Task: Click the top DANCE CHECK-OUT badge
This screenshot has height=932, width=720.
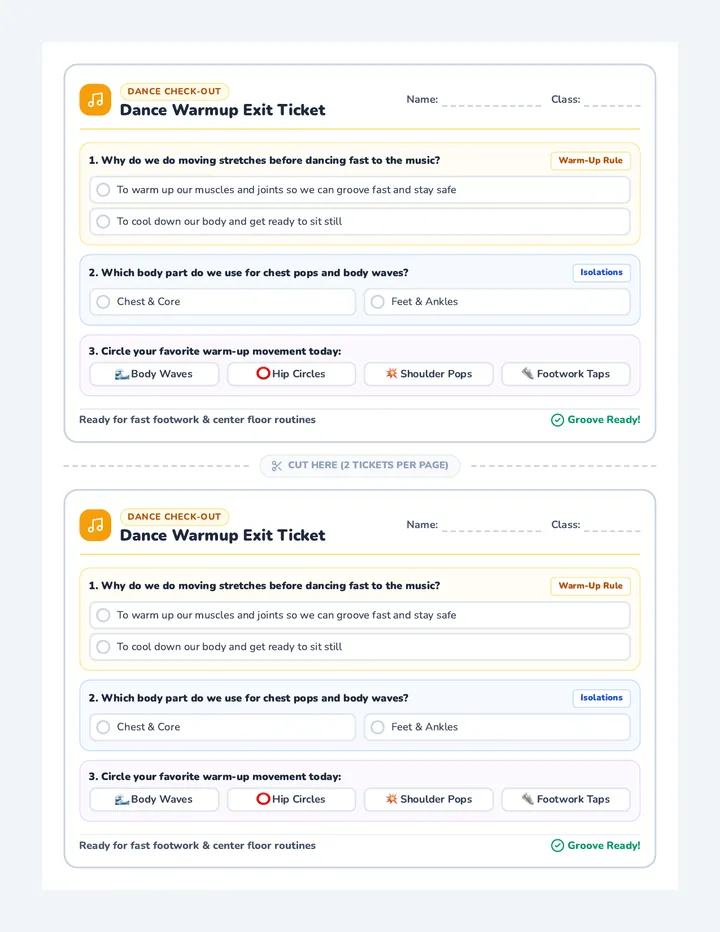Action: tap(174, 92)
